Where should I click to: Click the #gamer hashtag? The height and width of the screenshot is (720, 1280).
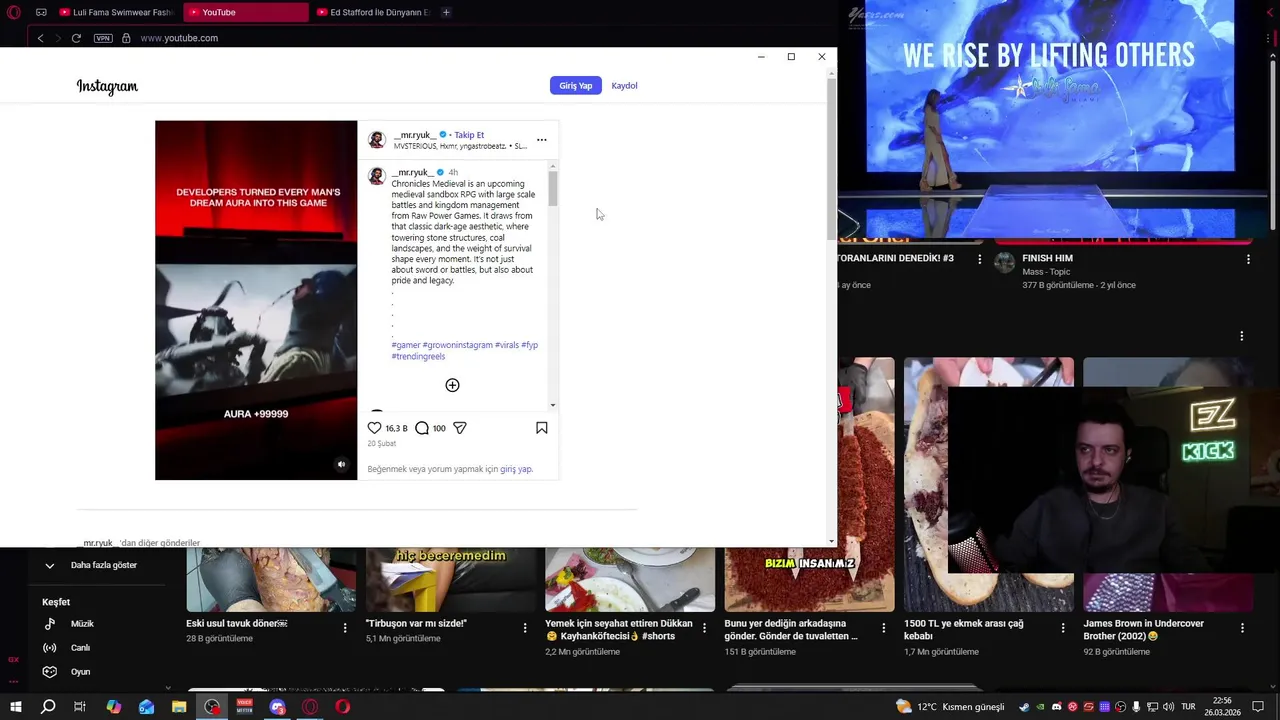(406, 345)
